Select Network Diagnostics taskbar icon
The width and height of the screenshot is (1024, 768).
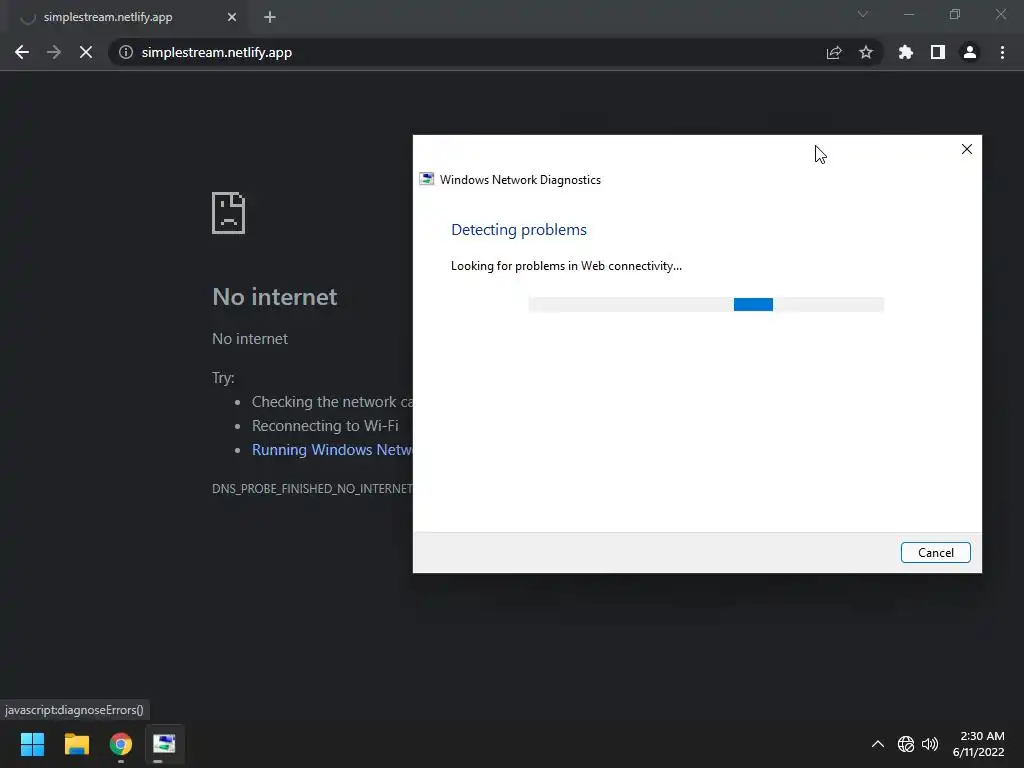point(164,744)
